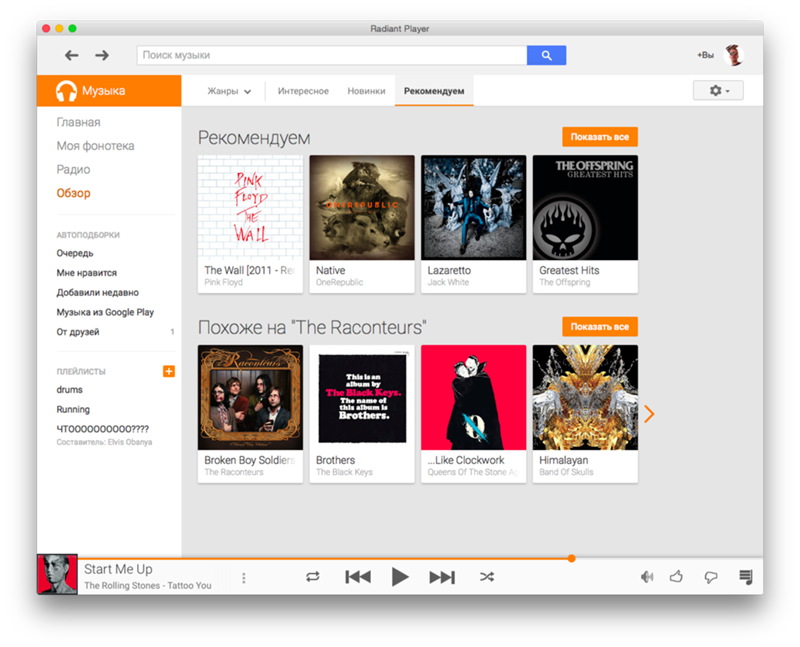Toggle shuffle mode
Viewport: 800px width, 647px height.
[x=487, y=577]
